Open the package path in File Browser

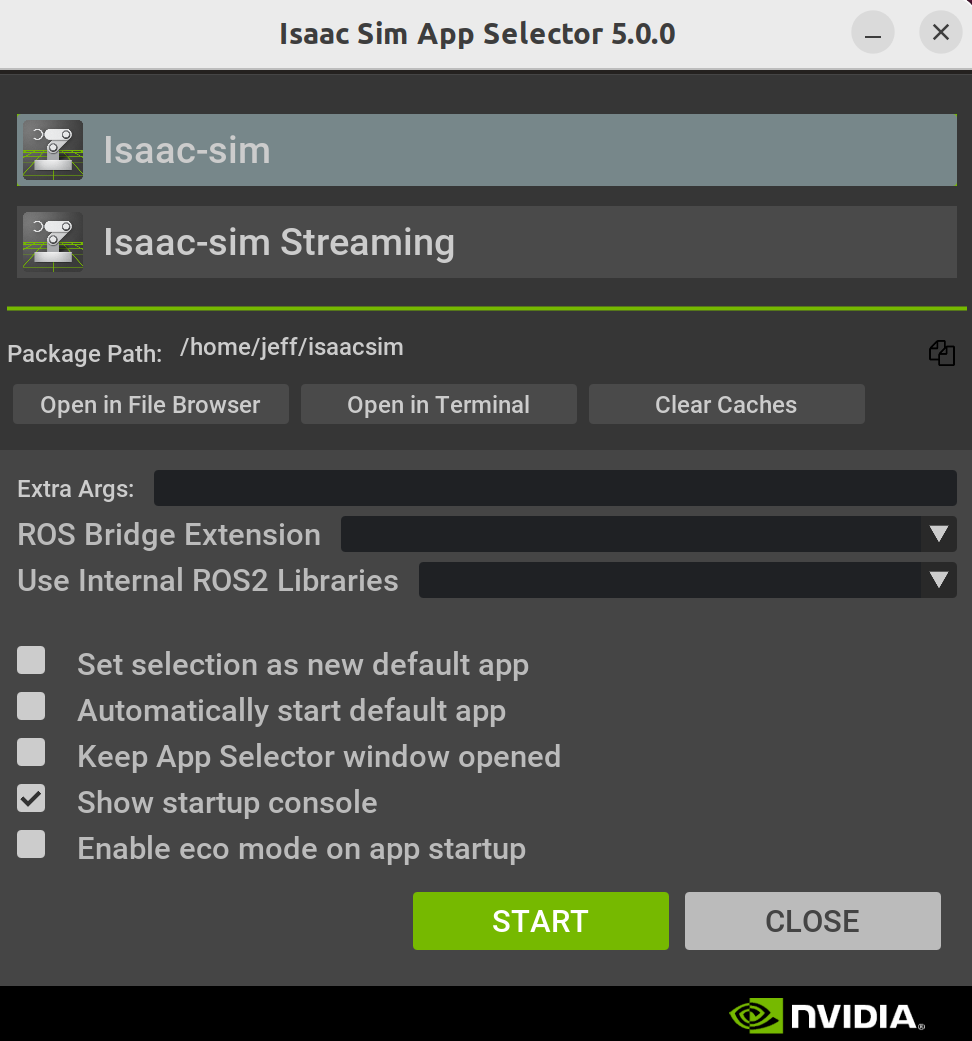(150, 404)
